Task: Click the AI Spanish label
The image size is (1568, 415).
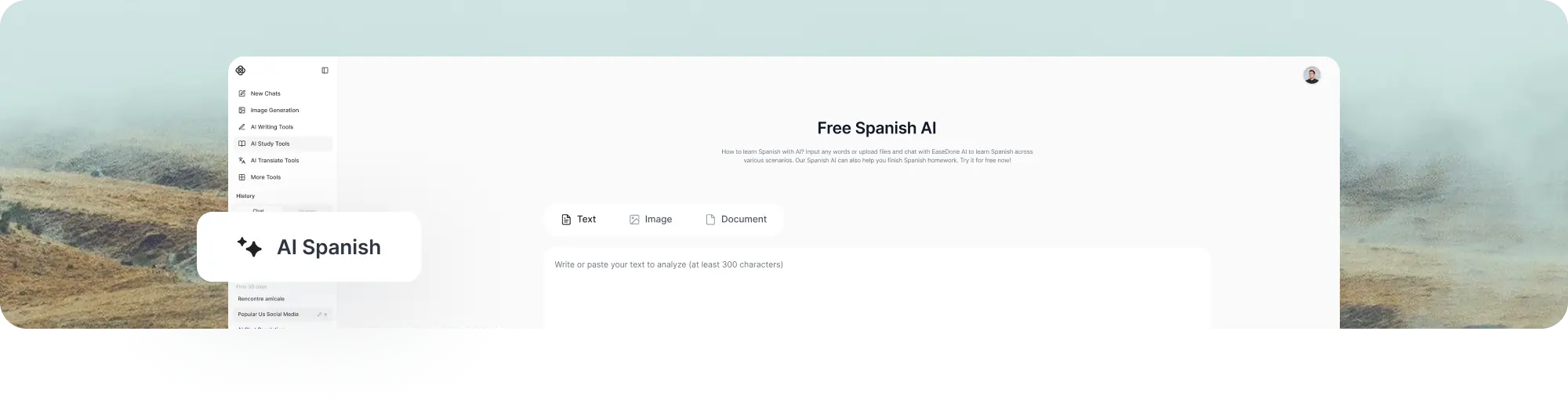Action: (328, 247)
